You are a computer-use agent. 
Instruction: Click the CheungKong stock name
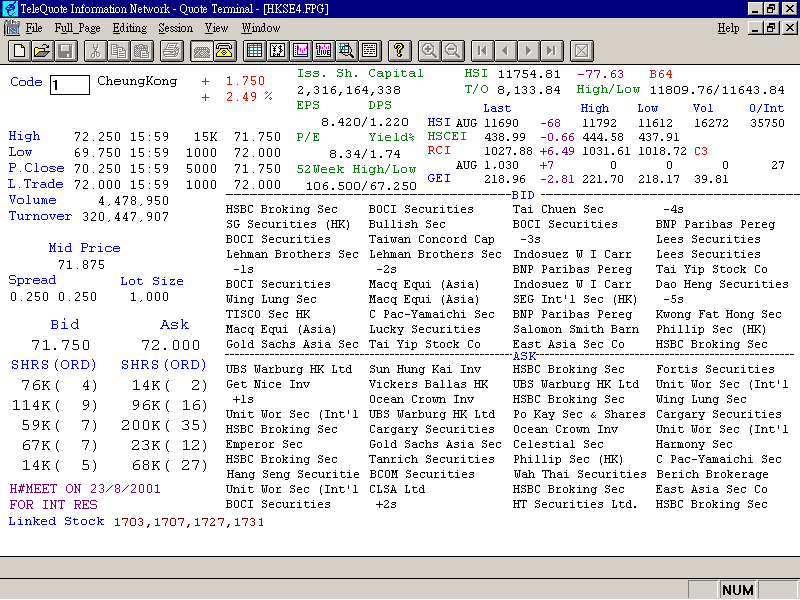(137, 81)
